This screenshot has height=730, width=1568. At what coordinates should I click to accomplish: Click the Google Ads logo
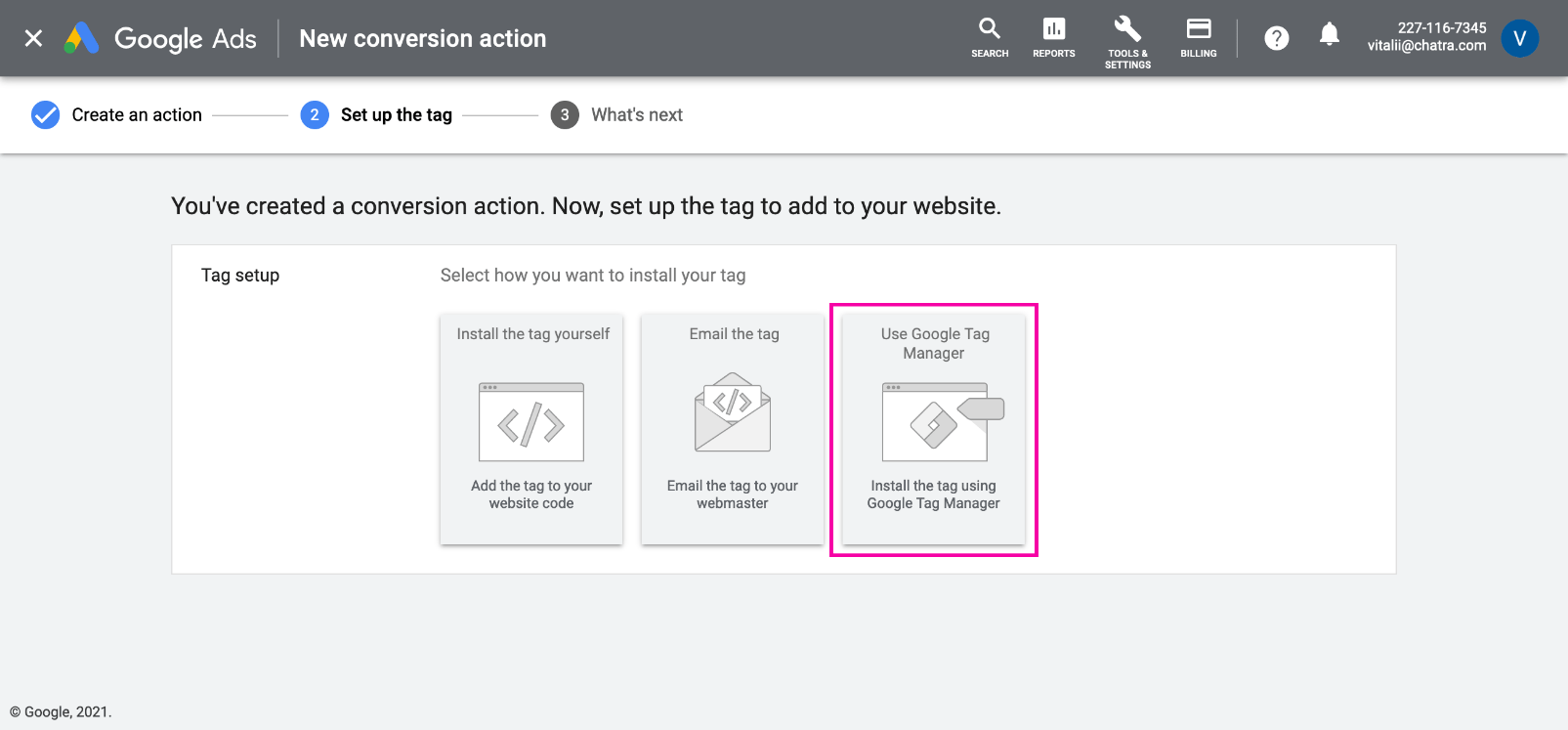160,38
